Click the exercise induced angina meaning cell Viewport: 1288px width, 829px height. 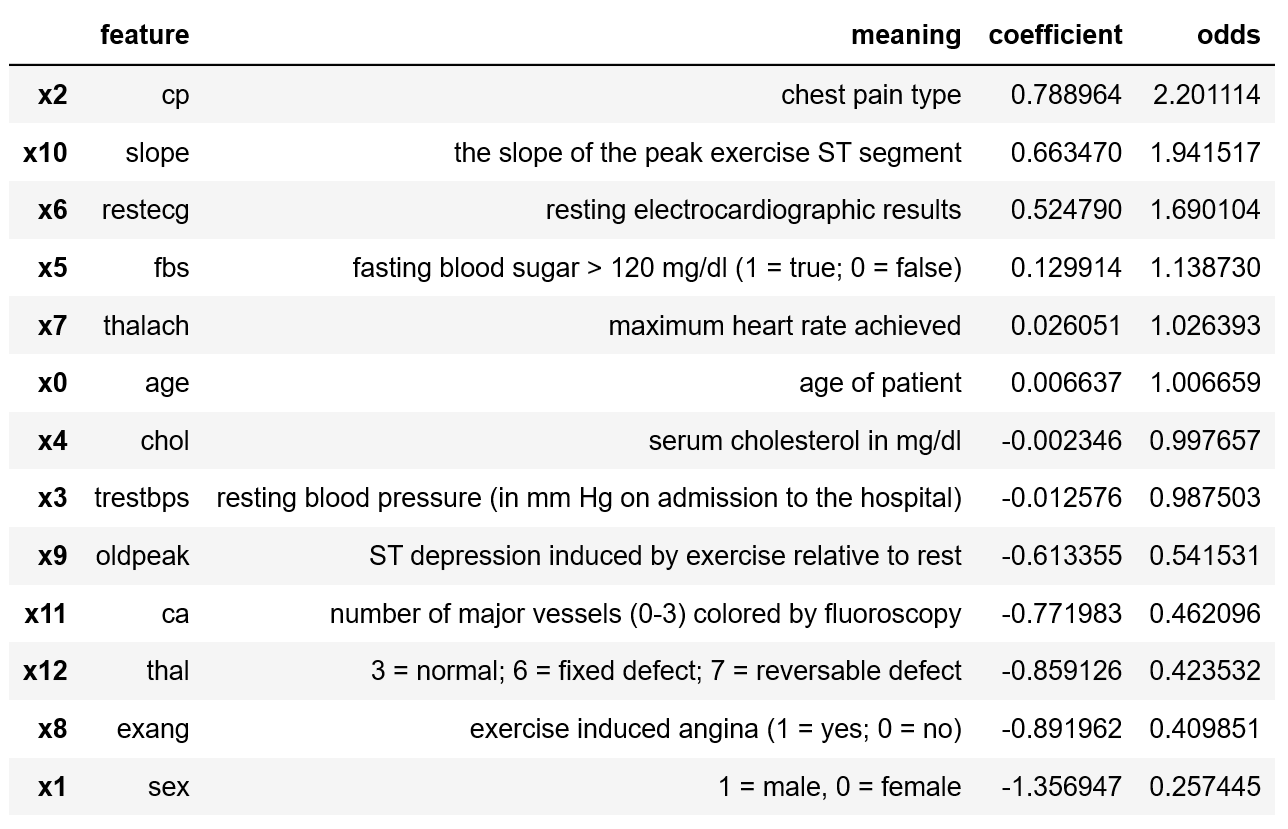[715, 729]
